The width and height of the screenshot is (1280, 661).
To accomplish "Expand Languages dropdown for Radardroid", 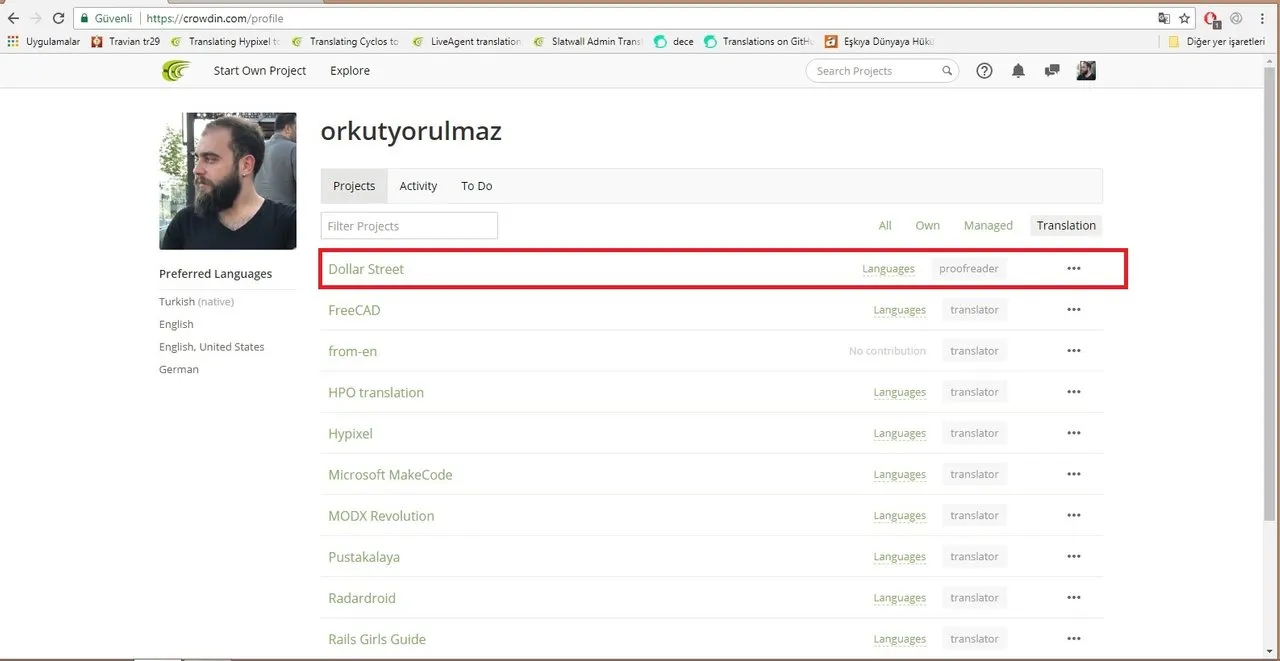I will click(x=899, y=597).
